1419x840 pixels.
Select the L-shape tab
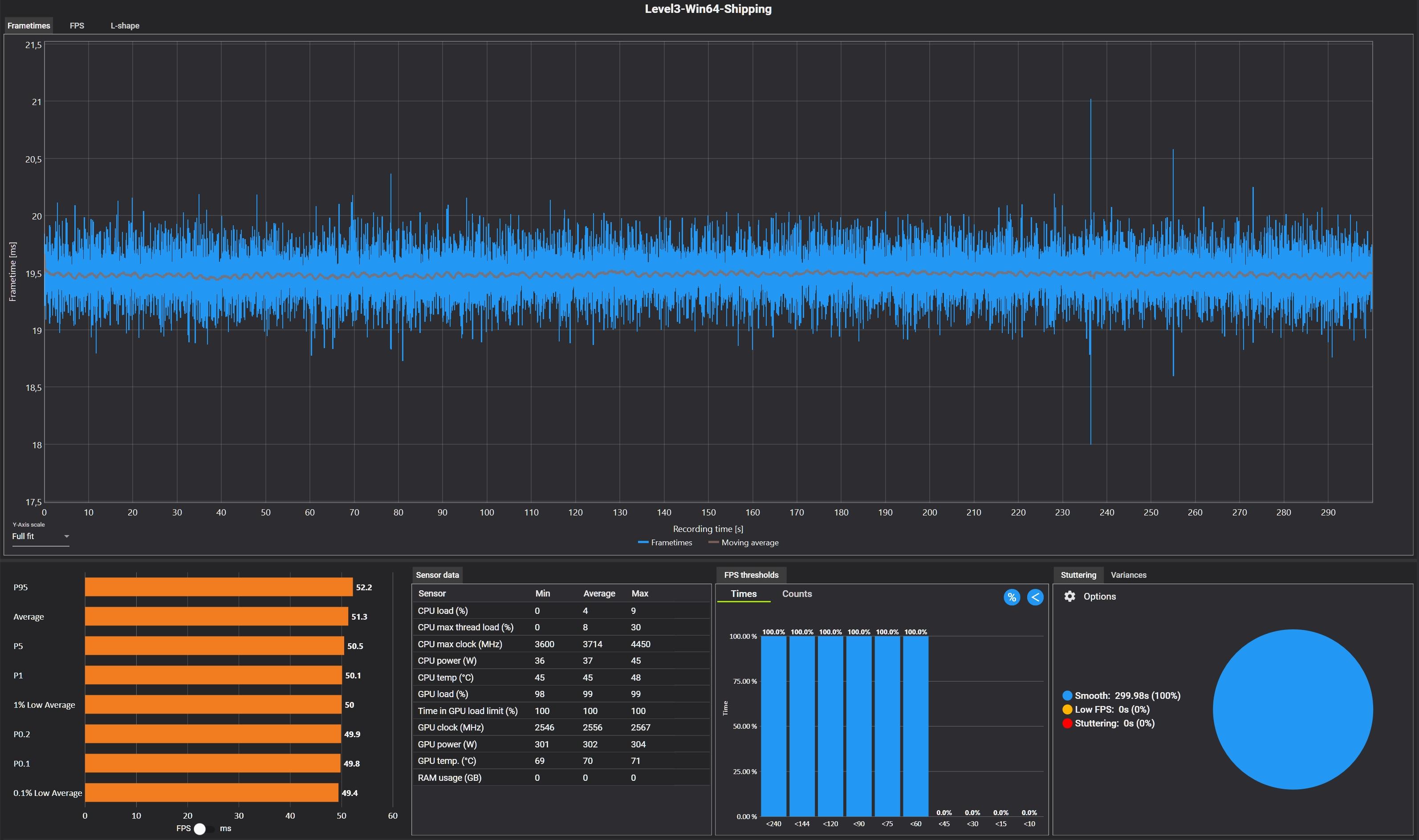[x=125, y=25]
